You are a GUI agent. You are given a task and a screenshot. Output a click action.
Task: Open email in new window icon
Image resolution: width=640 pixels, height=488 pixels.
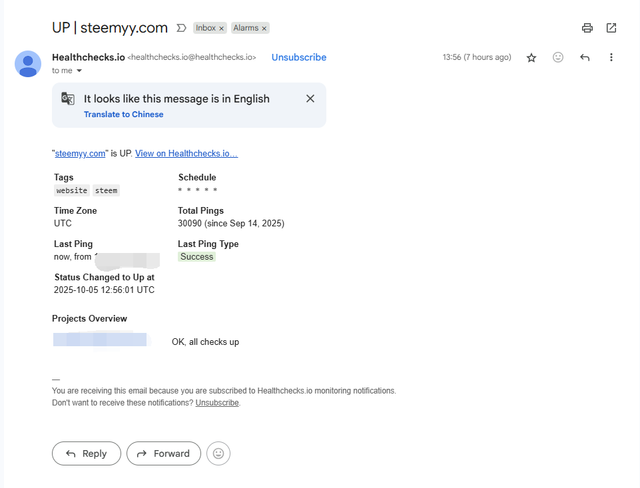pos(611,28)
